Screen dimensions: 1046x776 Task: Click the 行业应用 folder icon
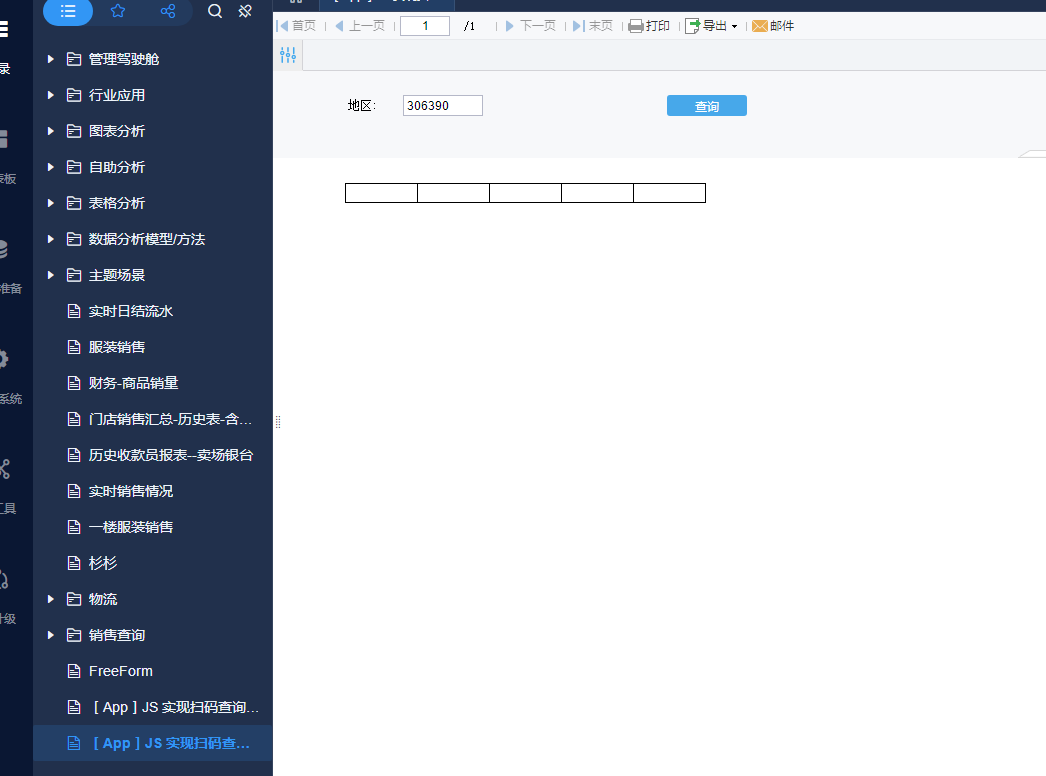click(74, 95)
